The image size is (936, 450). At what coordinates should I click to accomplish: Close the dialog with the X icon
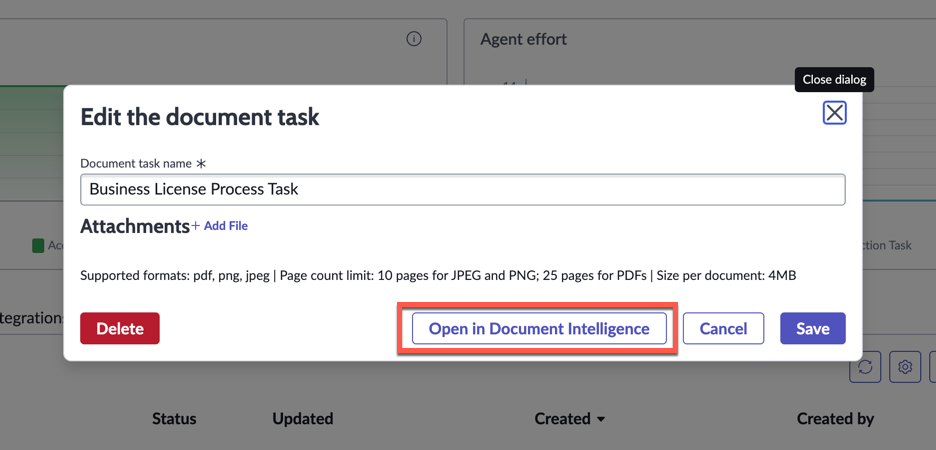(834, 113)
